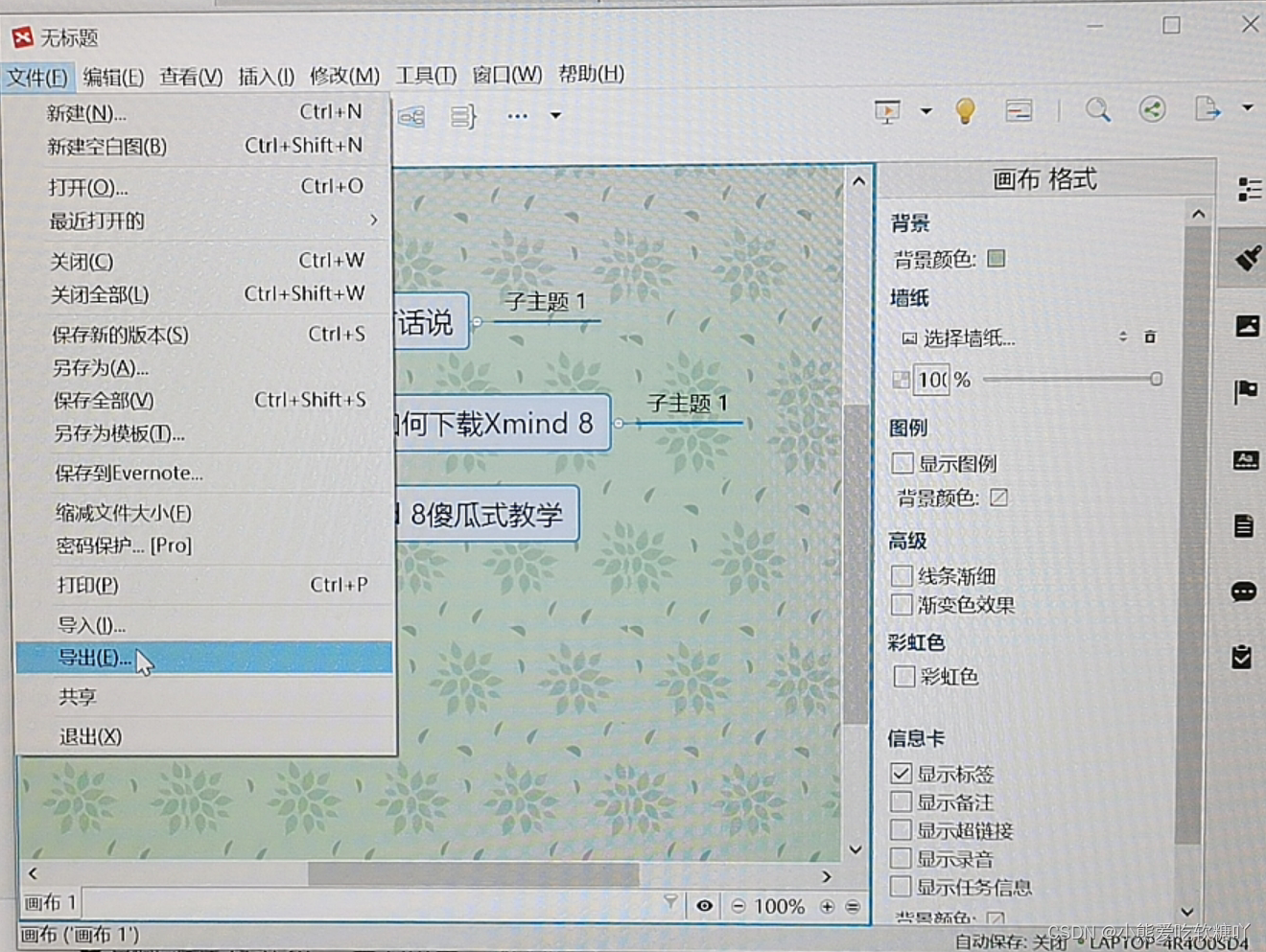Click canvas vertical scrollbar up arrow
1266x952 pixels.
coord(858,181)
